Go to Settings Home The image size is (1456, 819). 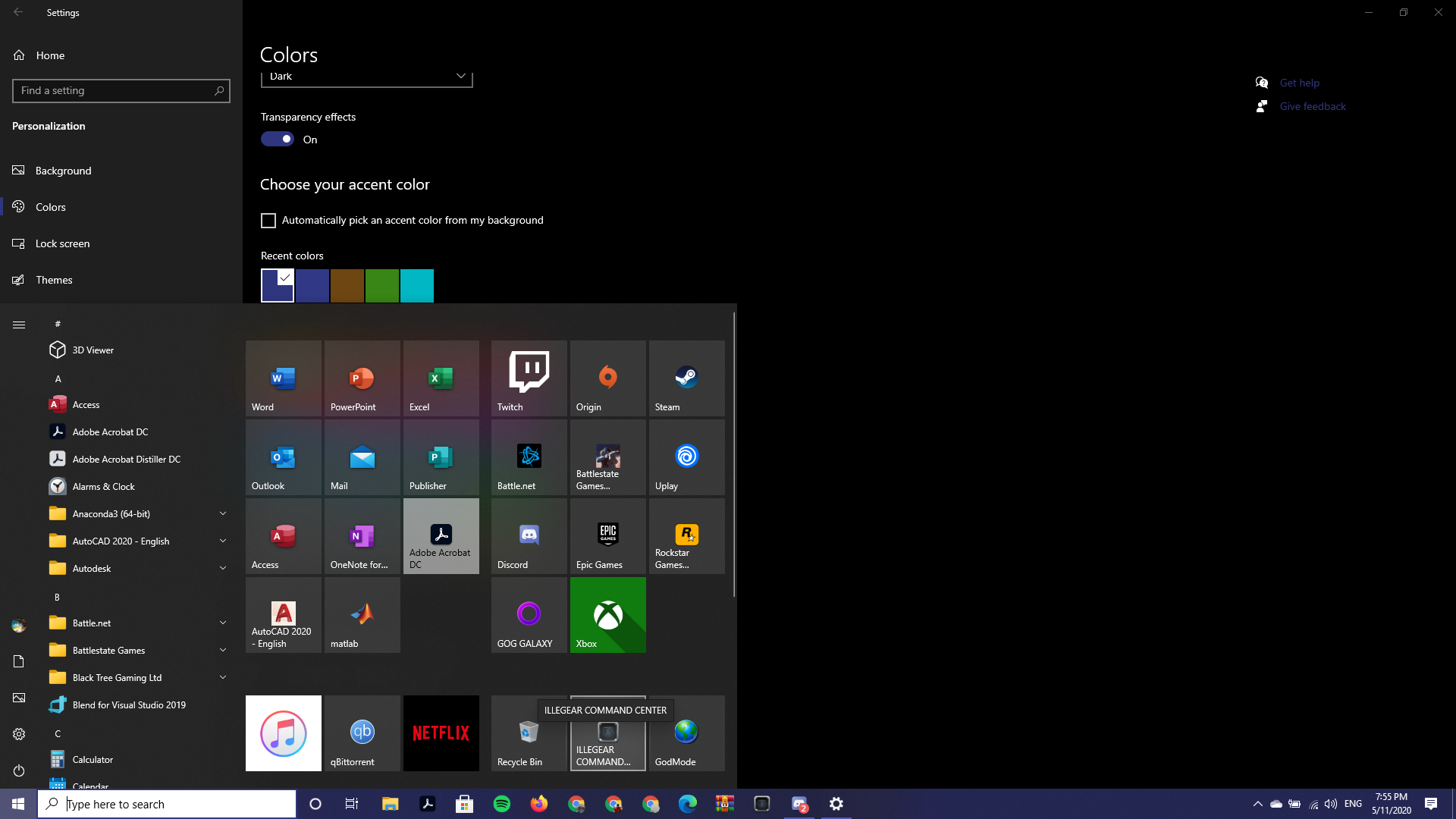click(121, 55)
